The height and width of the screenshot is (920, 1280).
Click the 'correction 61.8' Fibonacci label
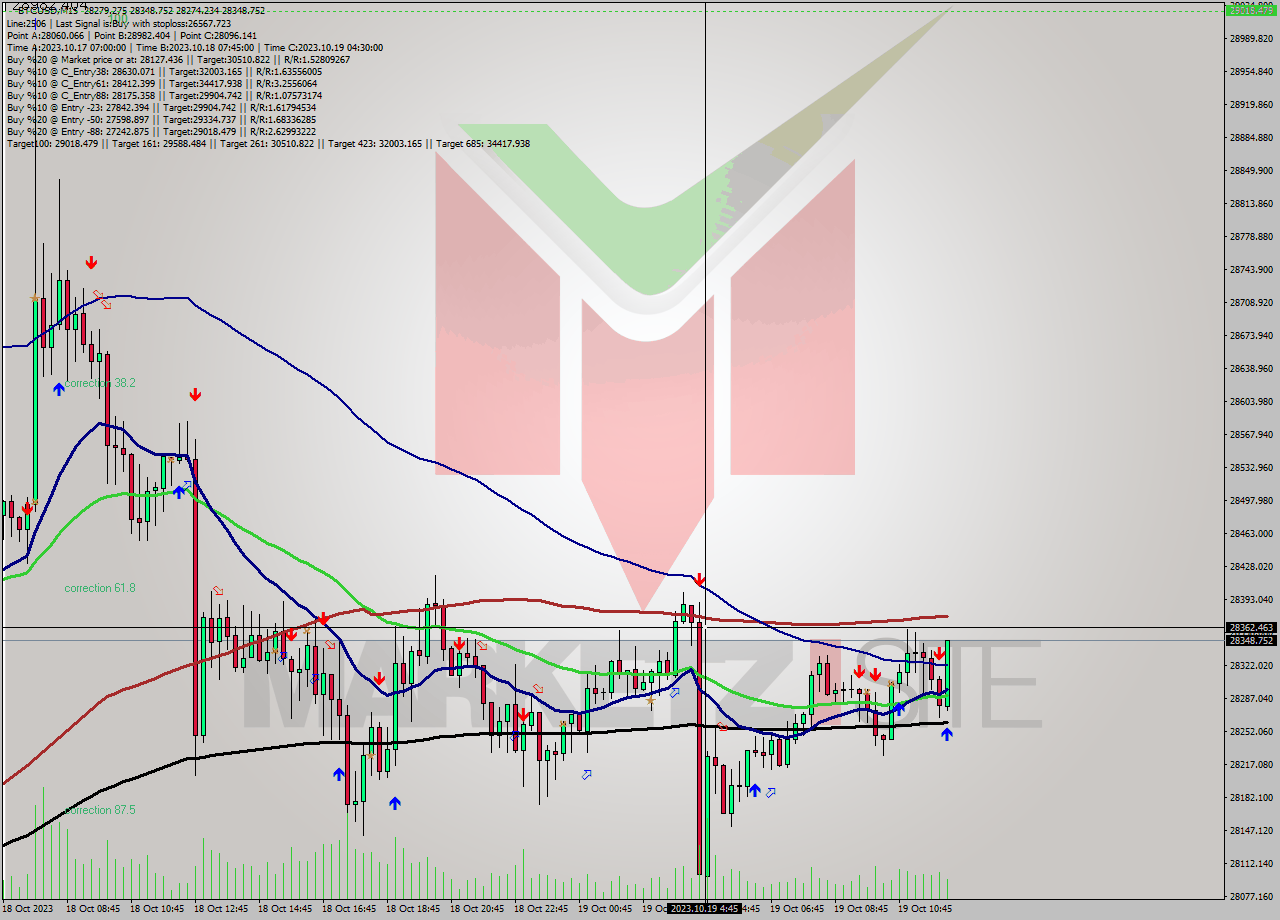point(100,588)
